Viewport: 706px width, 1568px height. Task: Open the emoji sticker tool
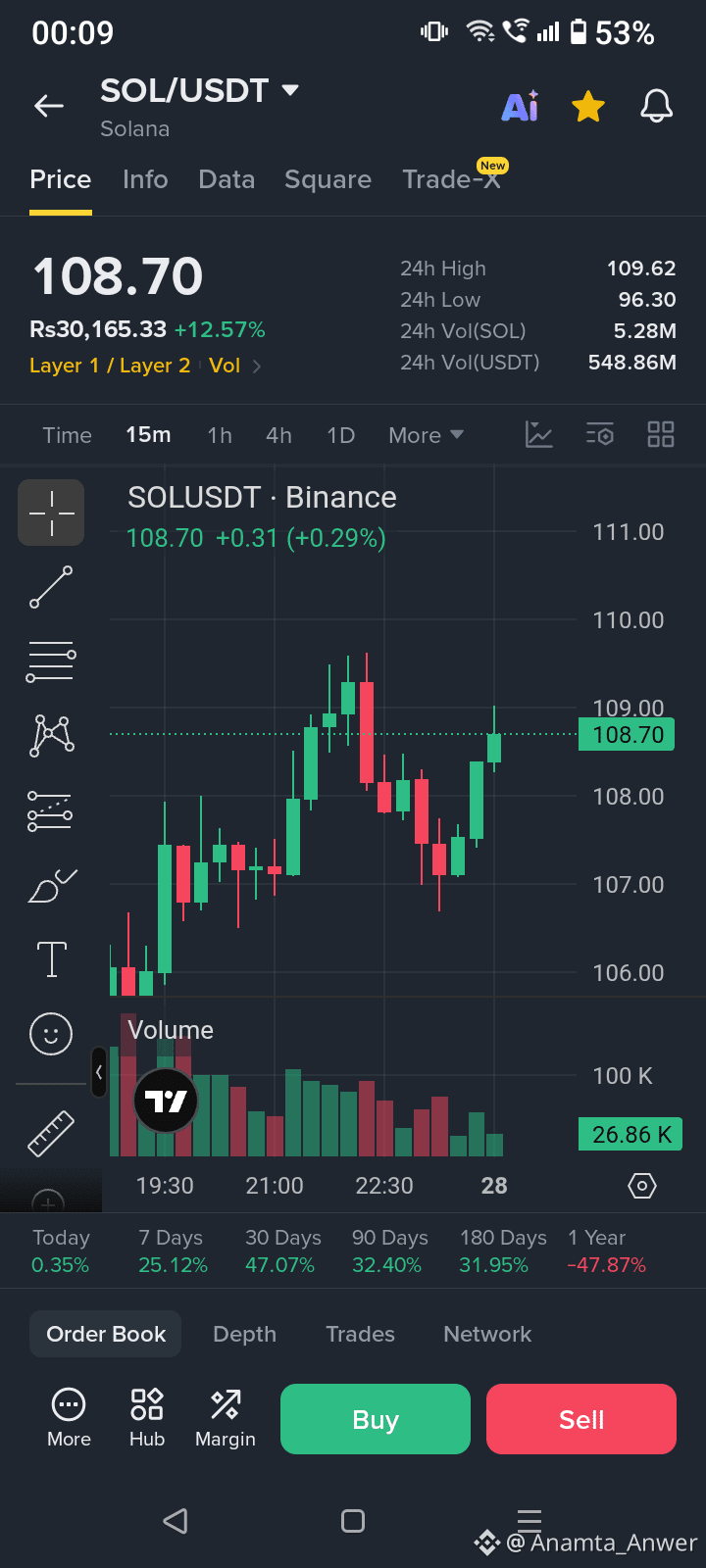pyautogui.click(x=51, y=1034)
